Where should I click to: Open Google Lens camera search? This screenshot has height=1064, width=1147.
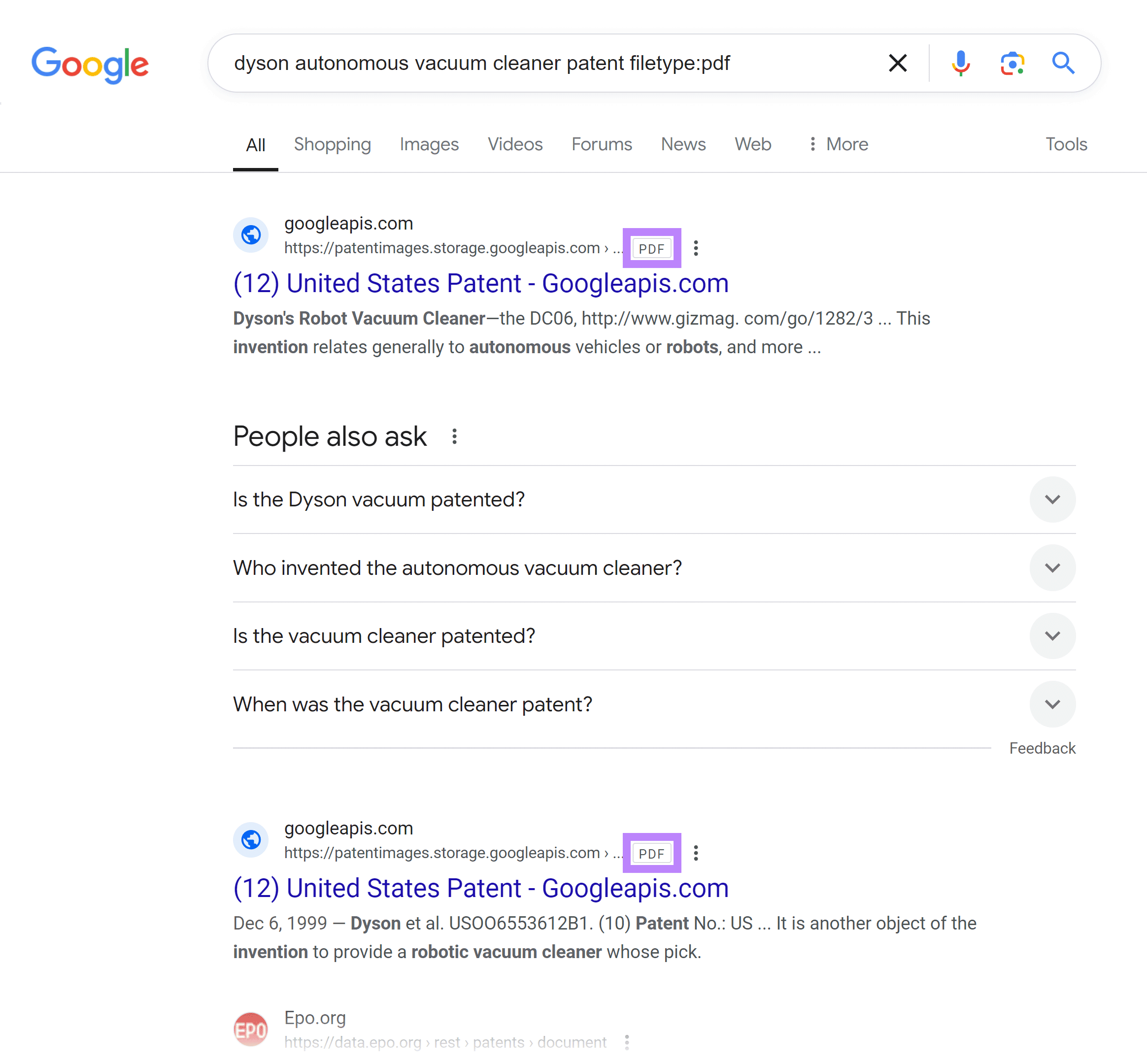[1012, 64]
